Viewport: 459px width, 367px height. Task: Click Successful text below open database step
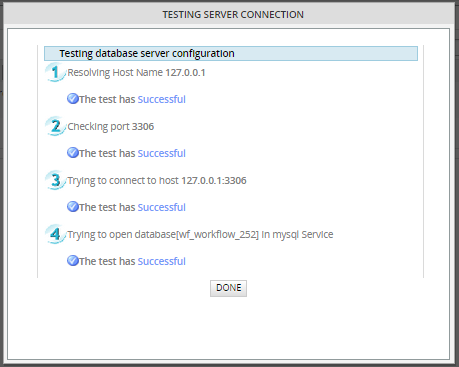[162, 261]
